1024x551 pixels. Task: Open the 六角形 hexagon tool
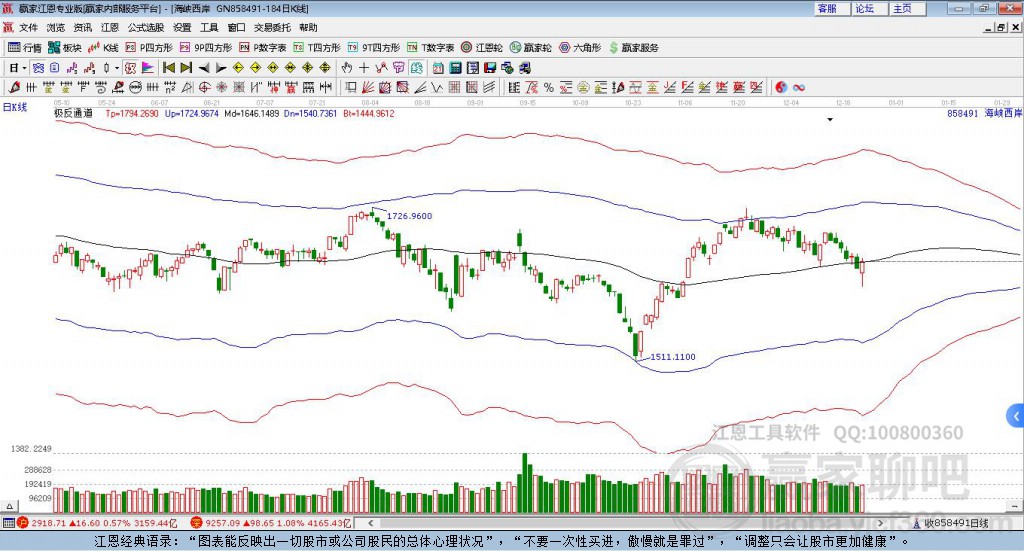point(579,47)
